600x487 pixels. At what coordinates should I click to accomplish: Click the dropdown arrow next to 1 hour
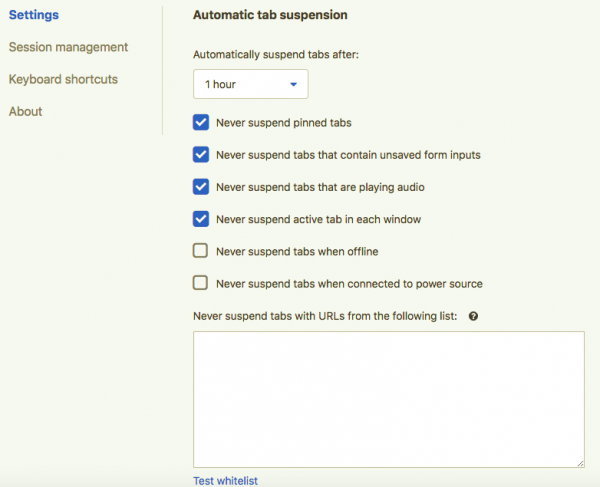click(293, 85)
